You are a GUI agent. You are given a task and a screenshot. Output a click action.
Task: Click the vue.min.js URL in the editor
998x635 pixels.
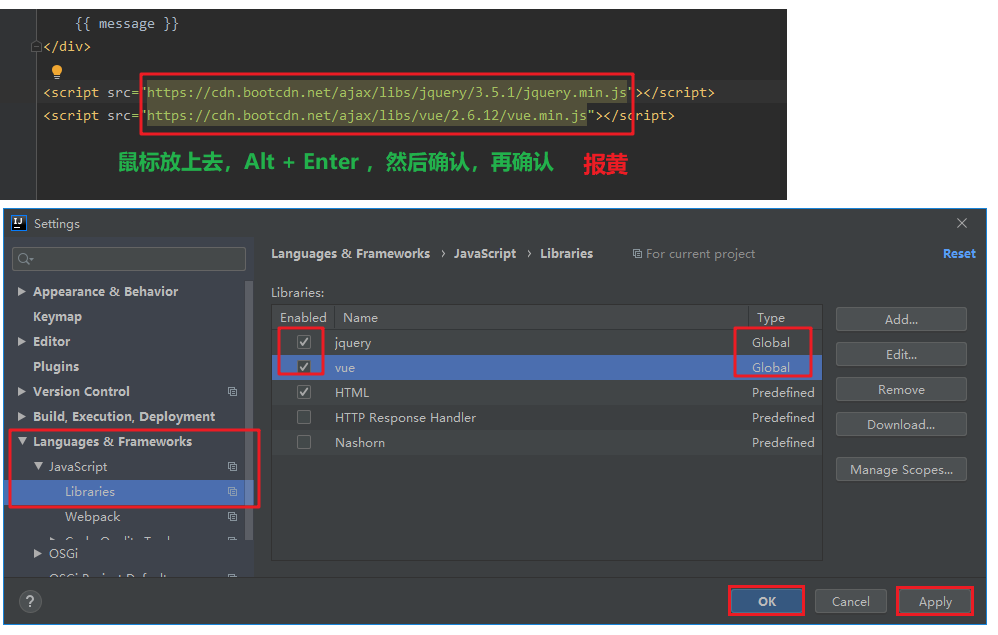367,116
